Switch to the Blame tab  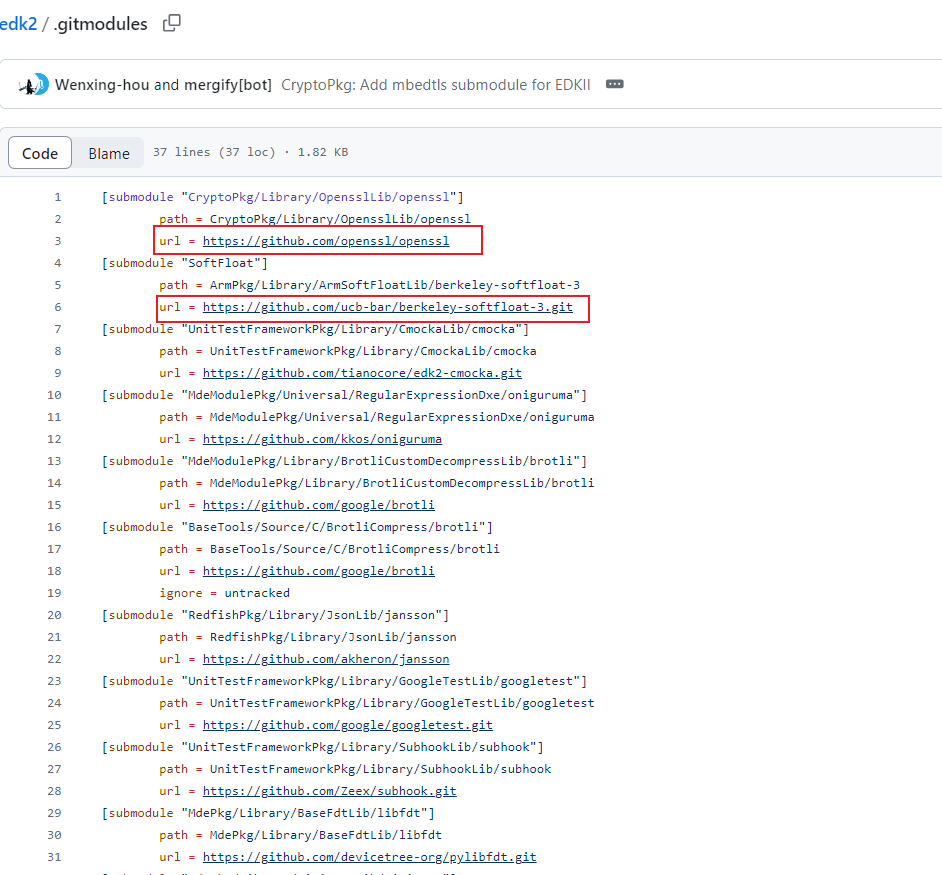click(109, 153)
